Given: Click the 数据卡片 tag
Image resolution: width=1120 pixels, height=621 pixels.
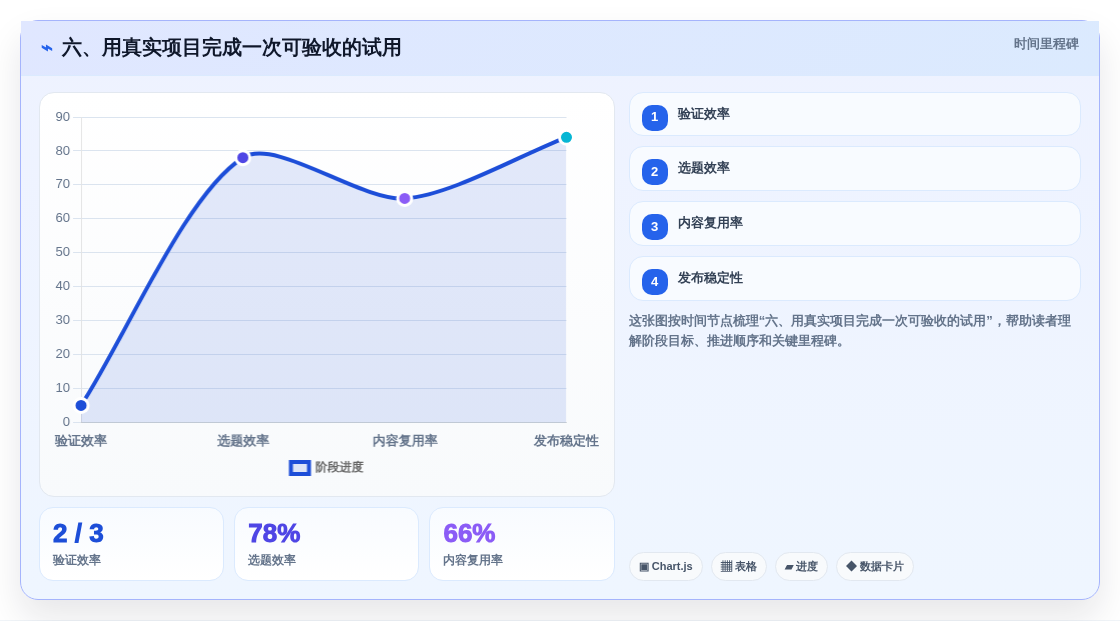Looking at the screenshot, I should pos(875,567).
